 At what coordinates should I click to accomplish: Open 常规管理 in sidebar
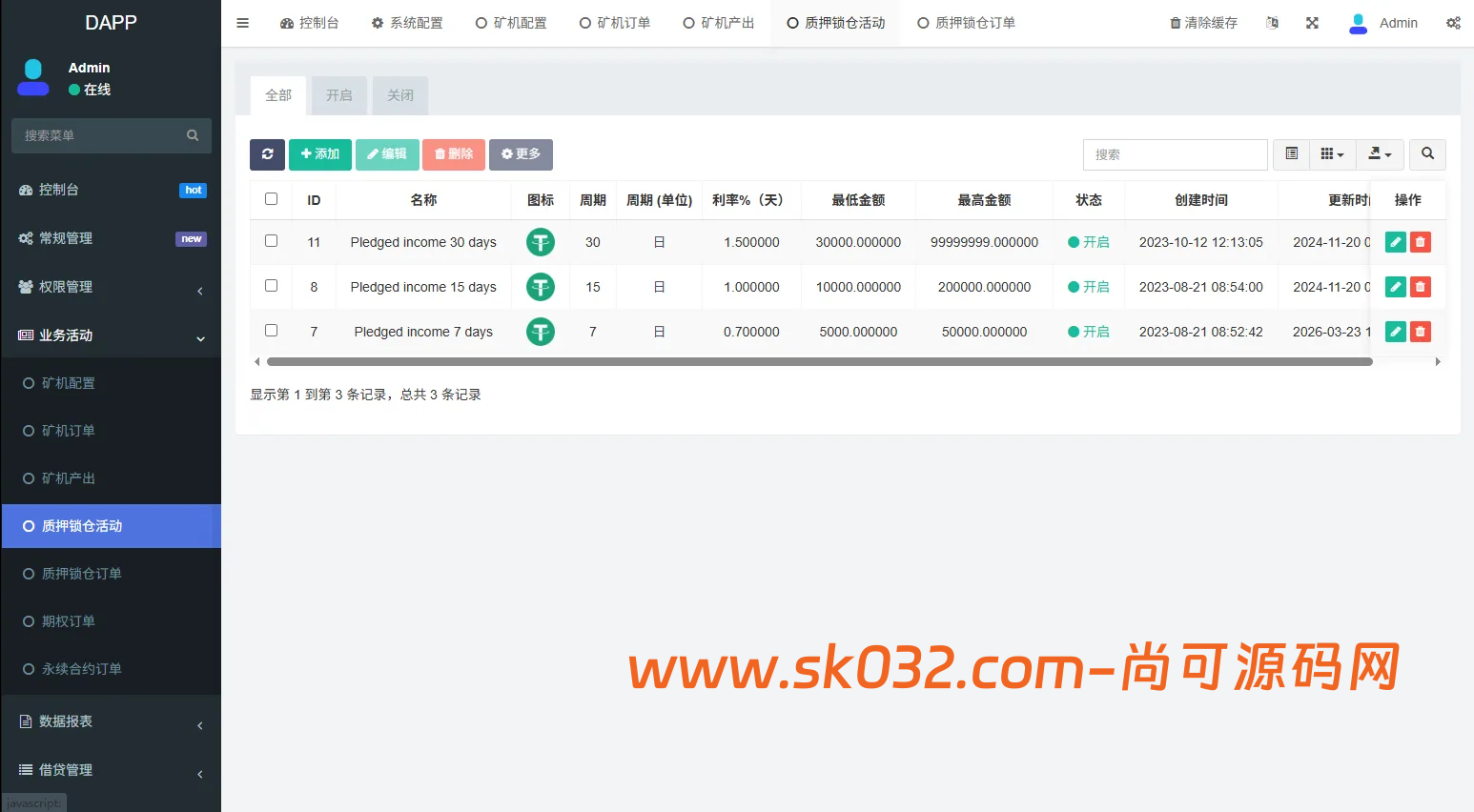coord(112,238)
